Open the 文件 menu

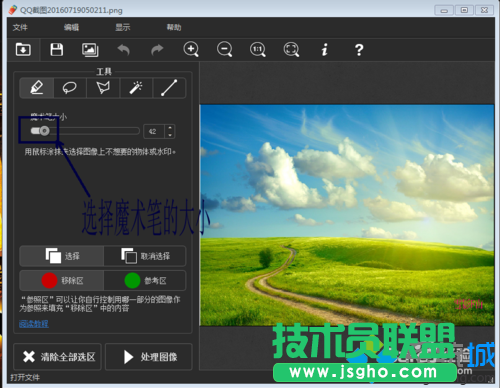click(x=20, y=27)
